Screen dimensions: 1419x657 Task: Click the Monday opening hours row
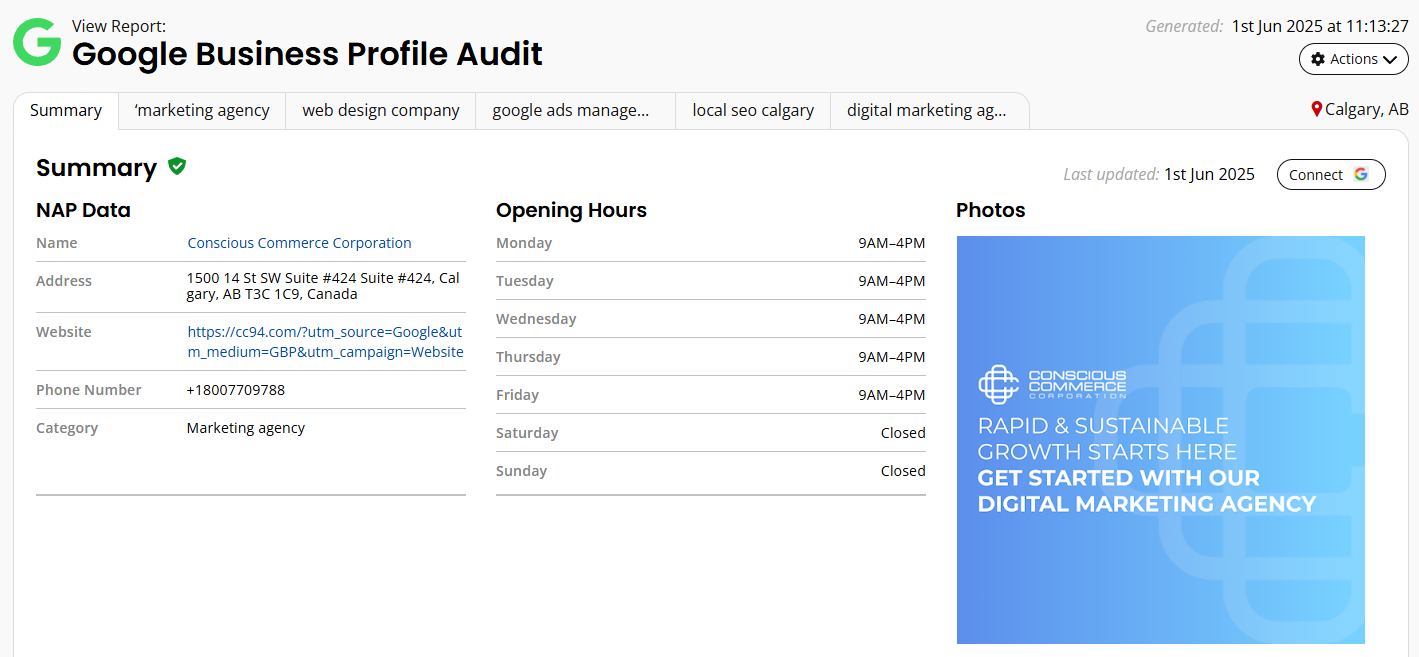[x=711, y=243]
